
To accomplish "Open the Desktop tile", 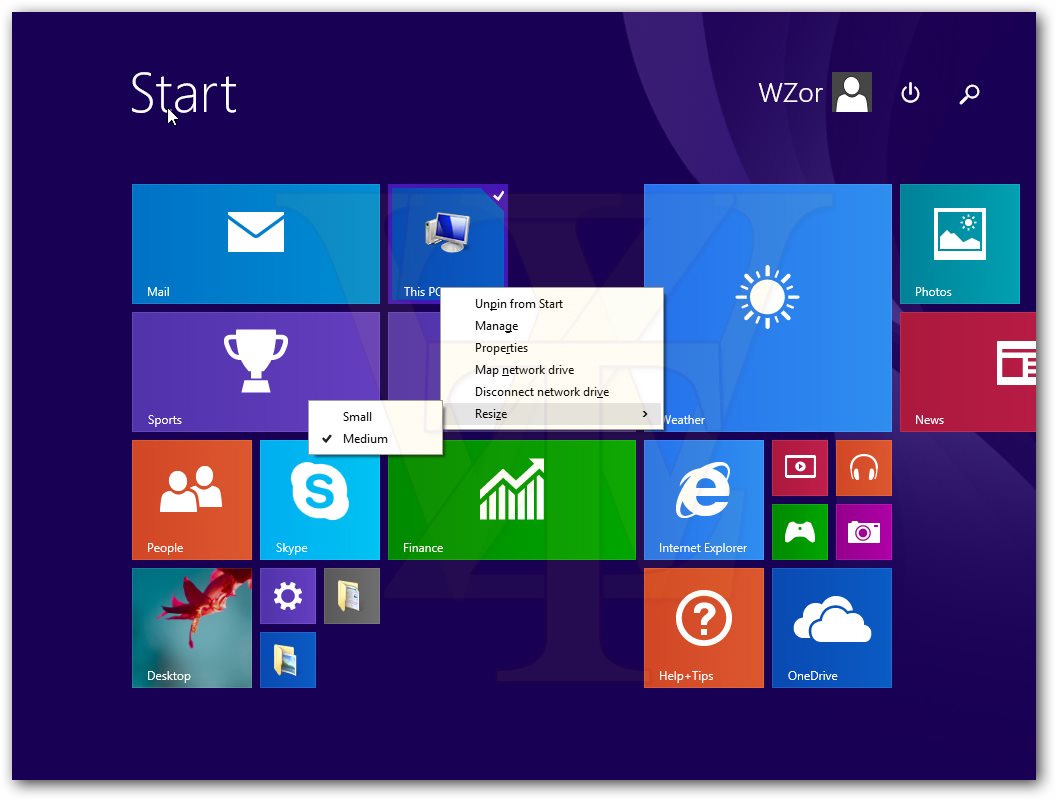I will tap(192, 628).
